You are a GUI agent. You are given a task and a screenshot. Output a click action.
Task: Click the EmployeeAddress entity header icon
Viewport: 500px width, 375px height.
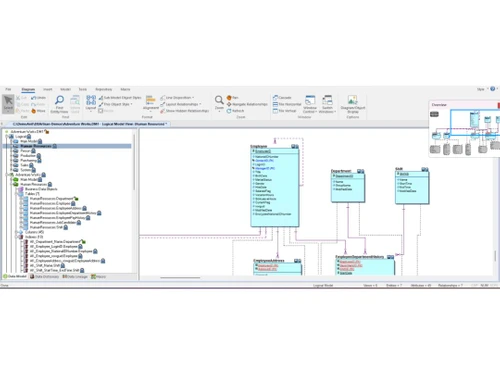298,261
